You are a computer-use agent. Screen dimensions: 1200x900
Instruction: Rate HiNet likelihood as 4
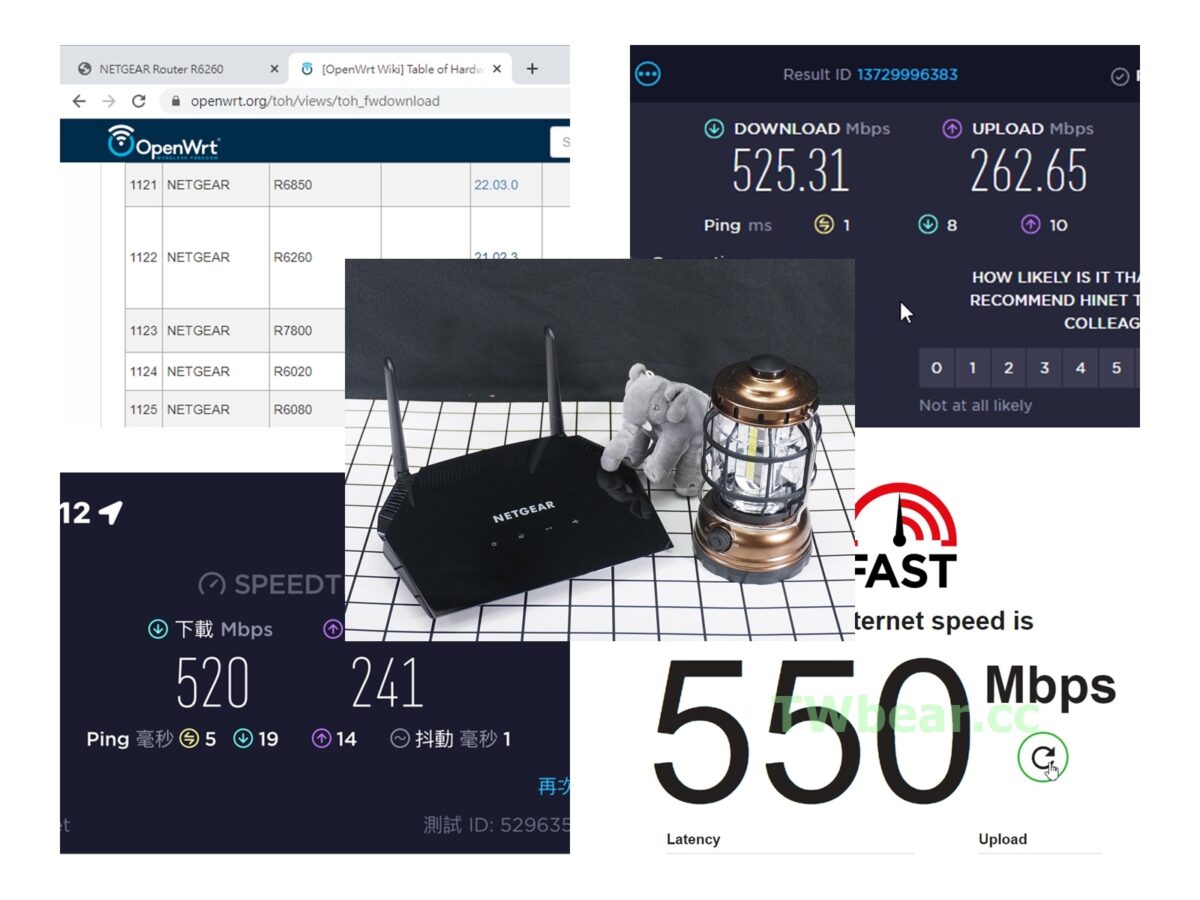pos(1080,368)
